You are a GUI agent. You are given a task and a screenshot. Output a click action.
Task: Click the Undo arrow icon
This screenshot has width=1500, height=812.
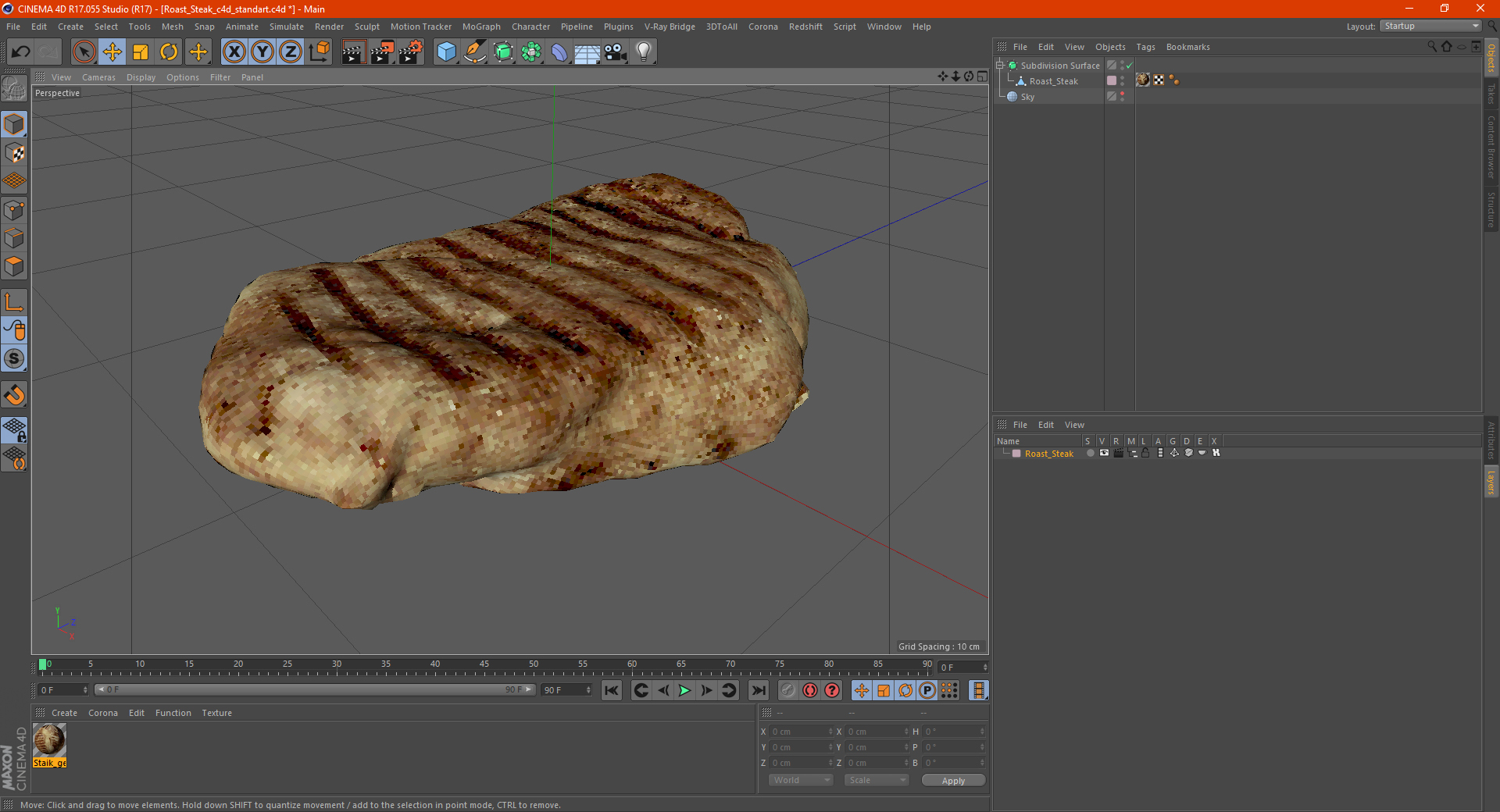[x=20, y=52]
